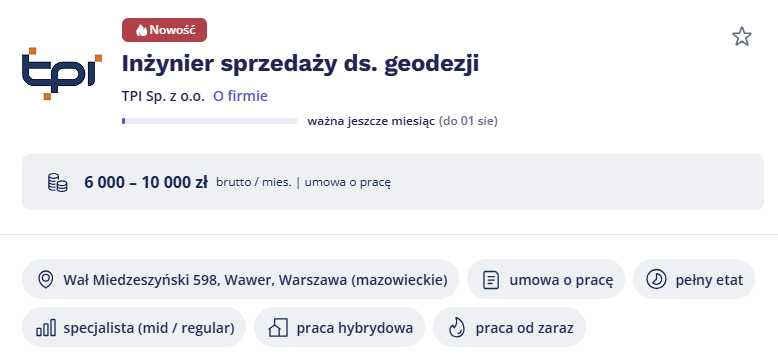Screen dimensions: 778x363
Task: Select the specjalista (mid / regular) chip
Action: tap(134, 327)
